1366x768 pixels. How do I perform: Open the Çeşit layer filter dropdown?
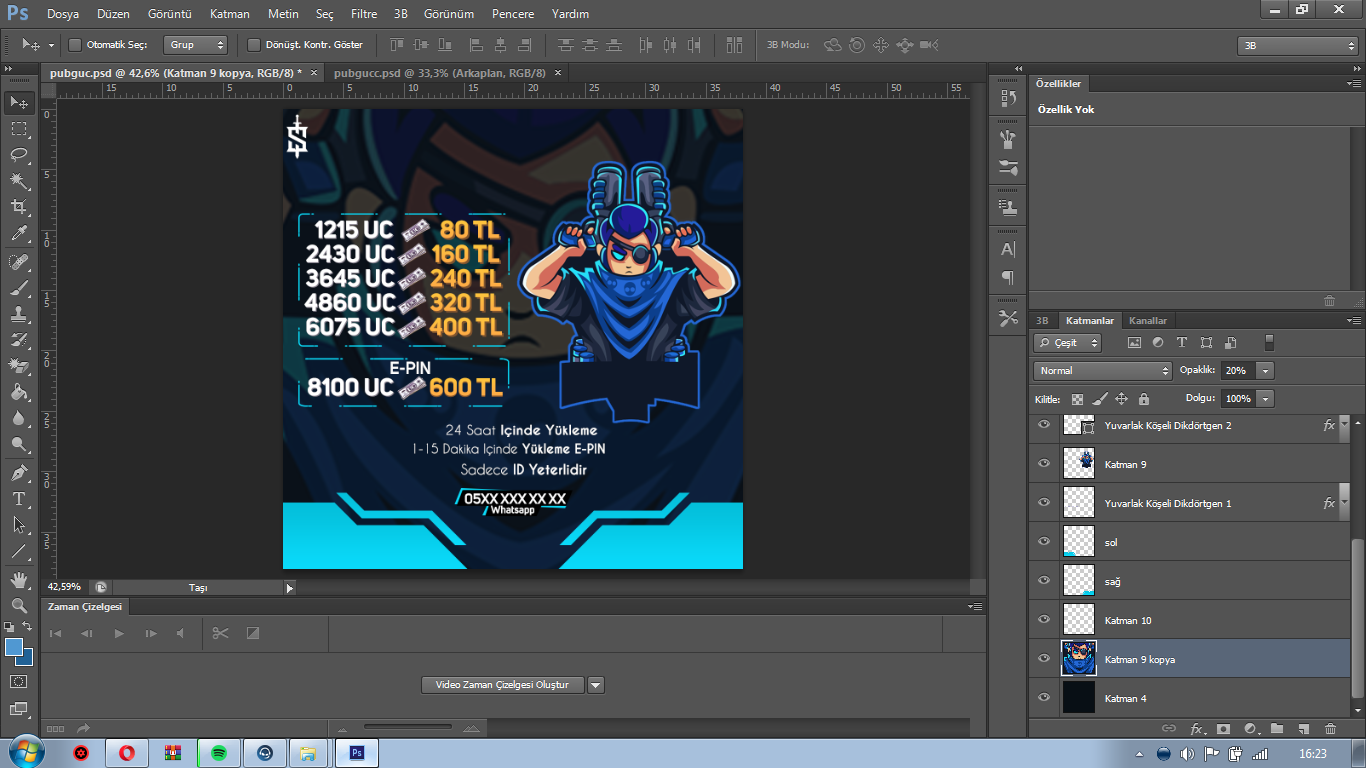pyautogui.click(x=1068, y=343)
